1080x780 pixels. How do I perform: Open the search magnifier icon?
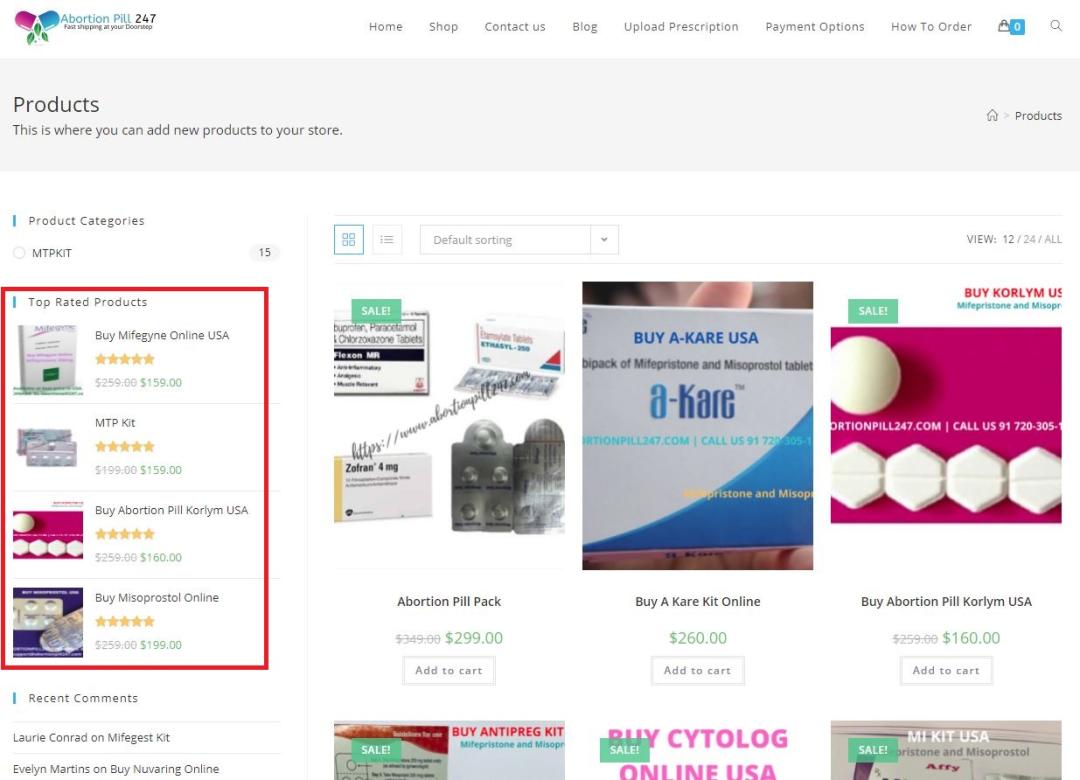[1055, 25]
